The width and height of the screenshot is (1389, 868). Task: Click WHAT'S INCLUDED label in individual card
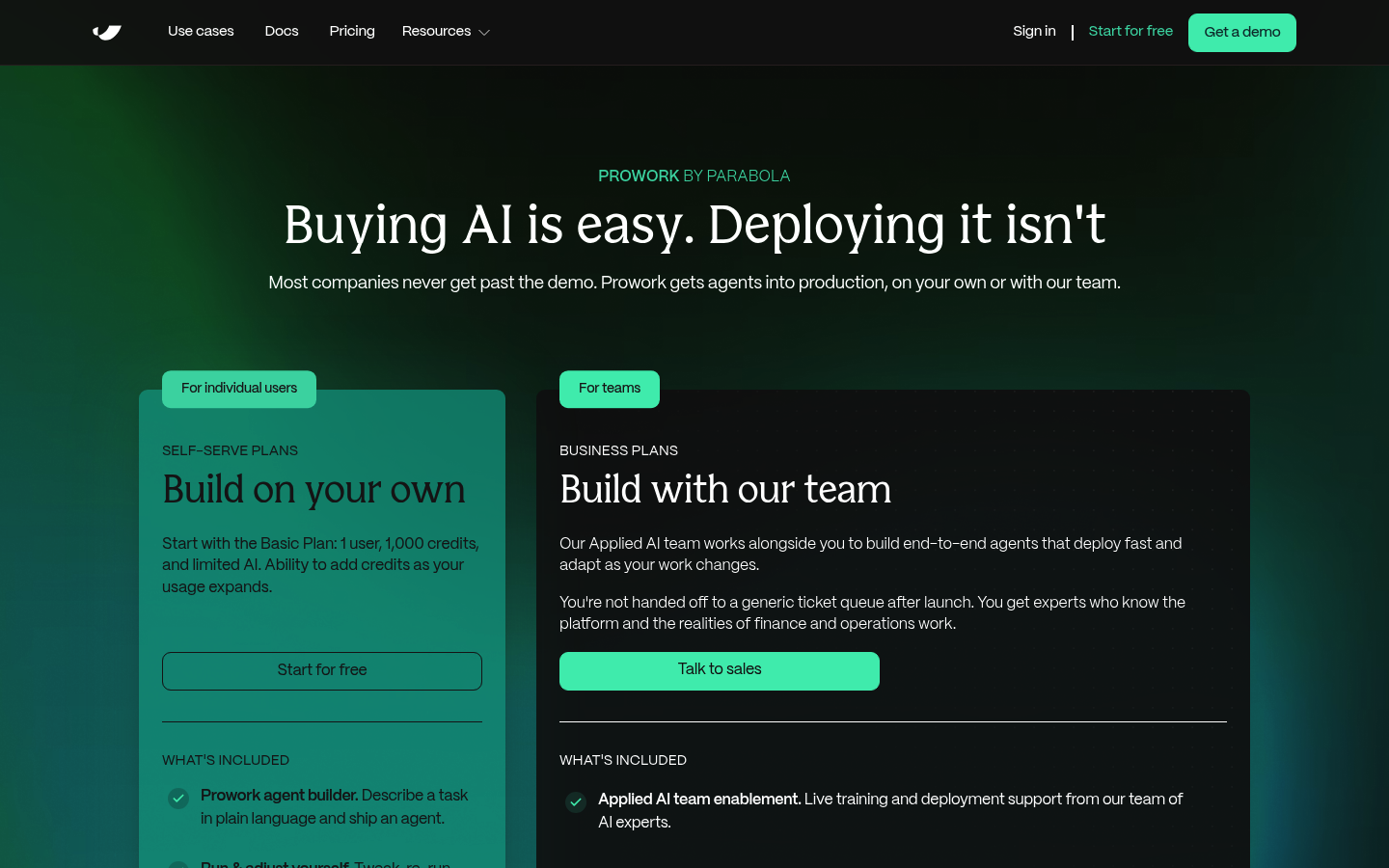click(226, 760)
